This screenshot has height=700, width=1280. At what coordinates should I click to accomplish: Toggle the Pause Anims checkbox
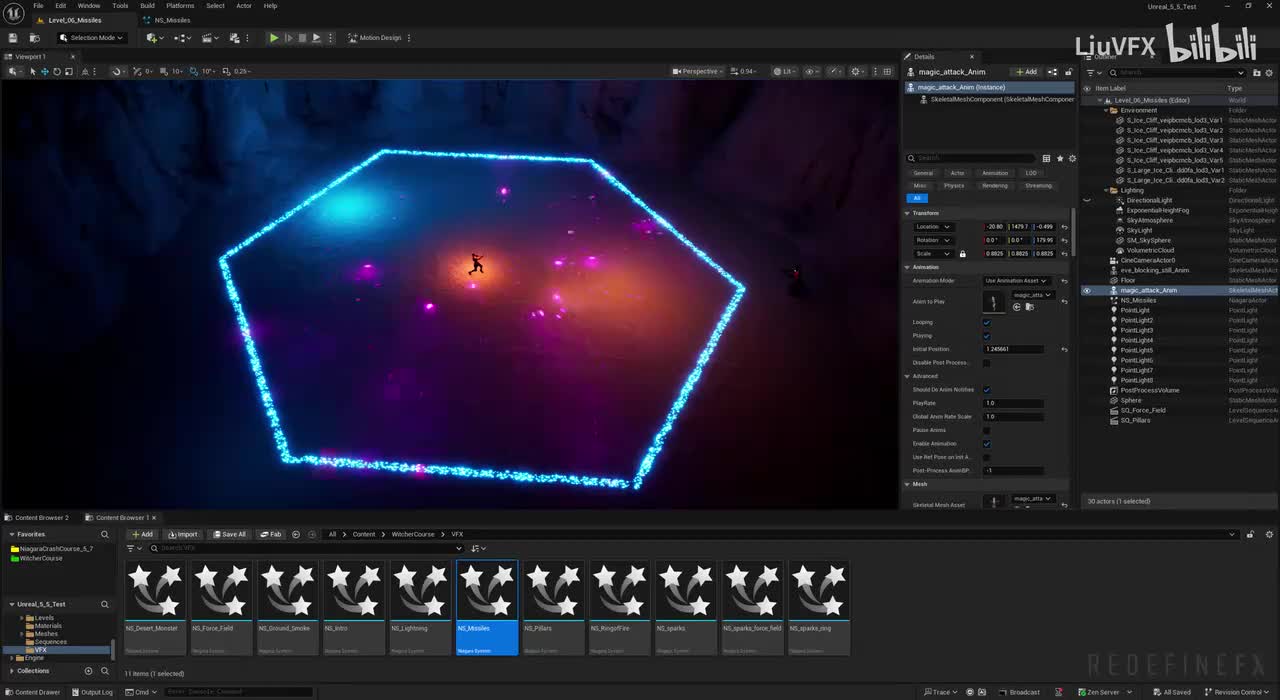[x=986, y=430]
